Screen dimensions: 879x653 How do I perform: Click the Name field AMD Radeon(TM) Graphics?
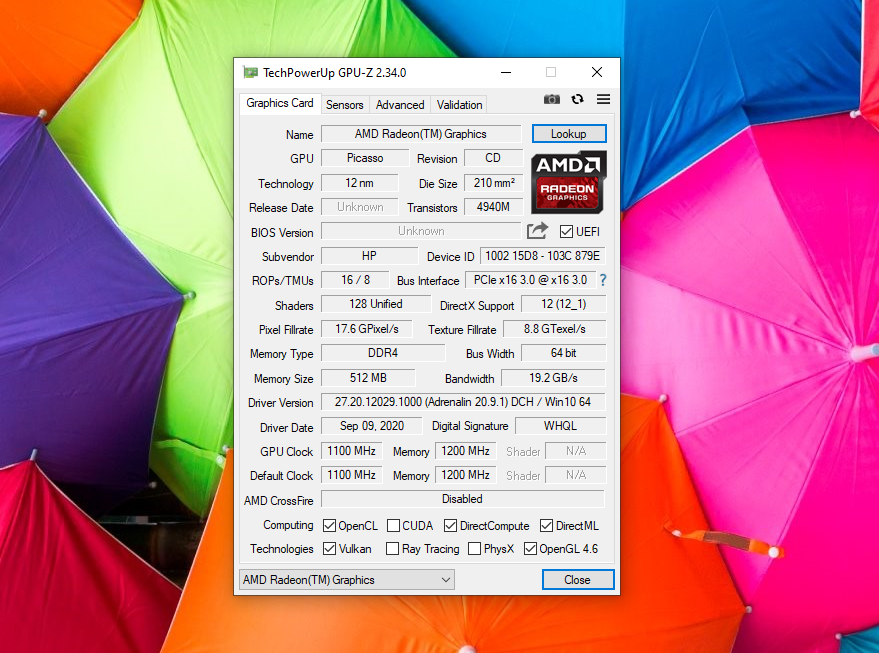point(421,134)
